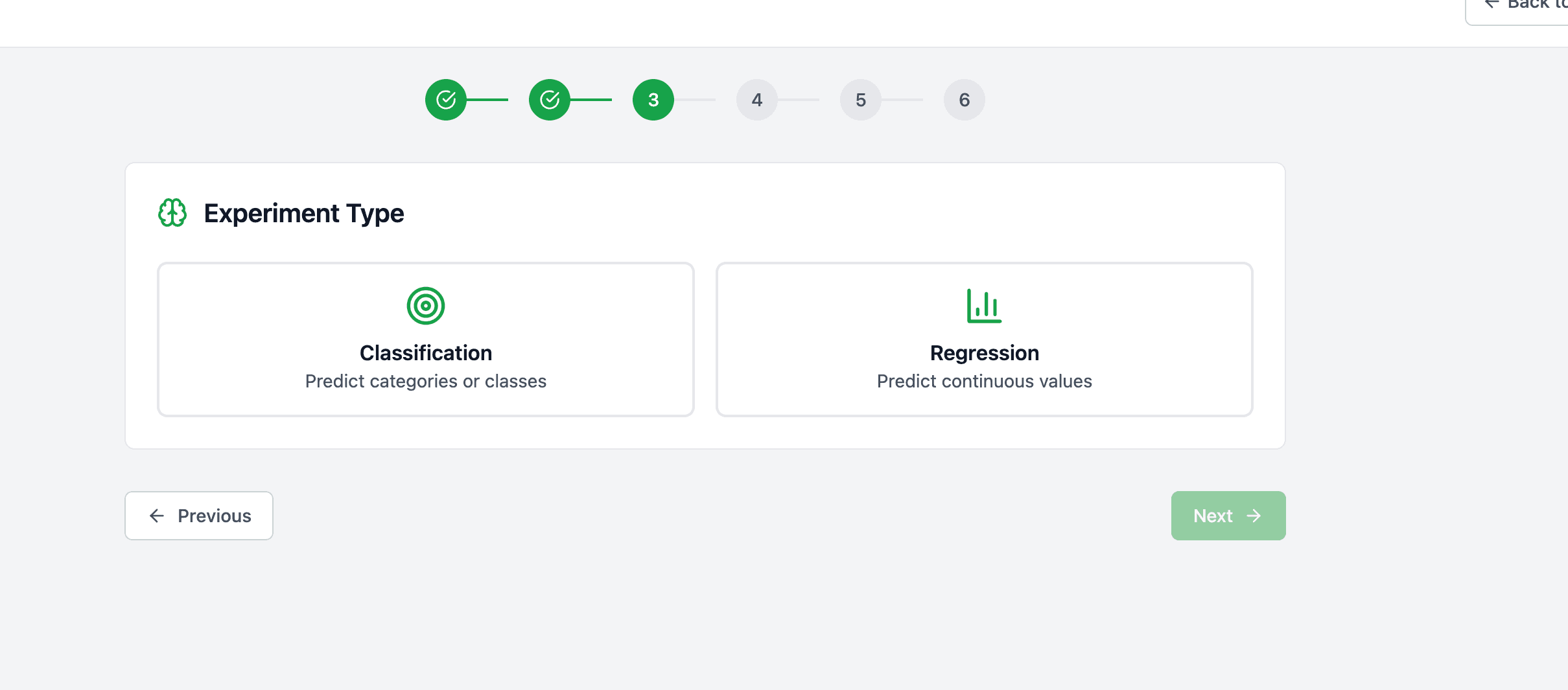The width and height of the screenshot is (1568, 690).
Task: Click the first completed step checkmark
Action: coord(446,100)
